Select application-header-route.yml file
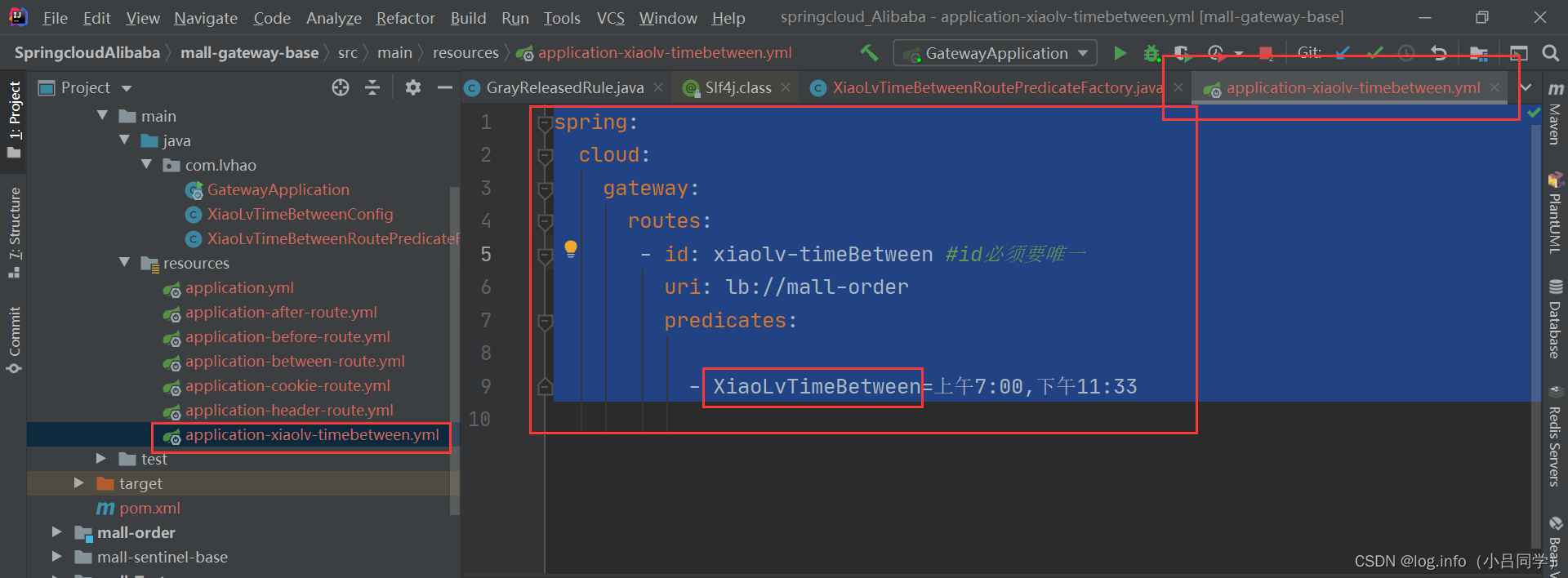1568x578 pixels. pos(288,410)
